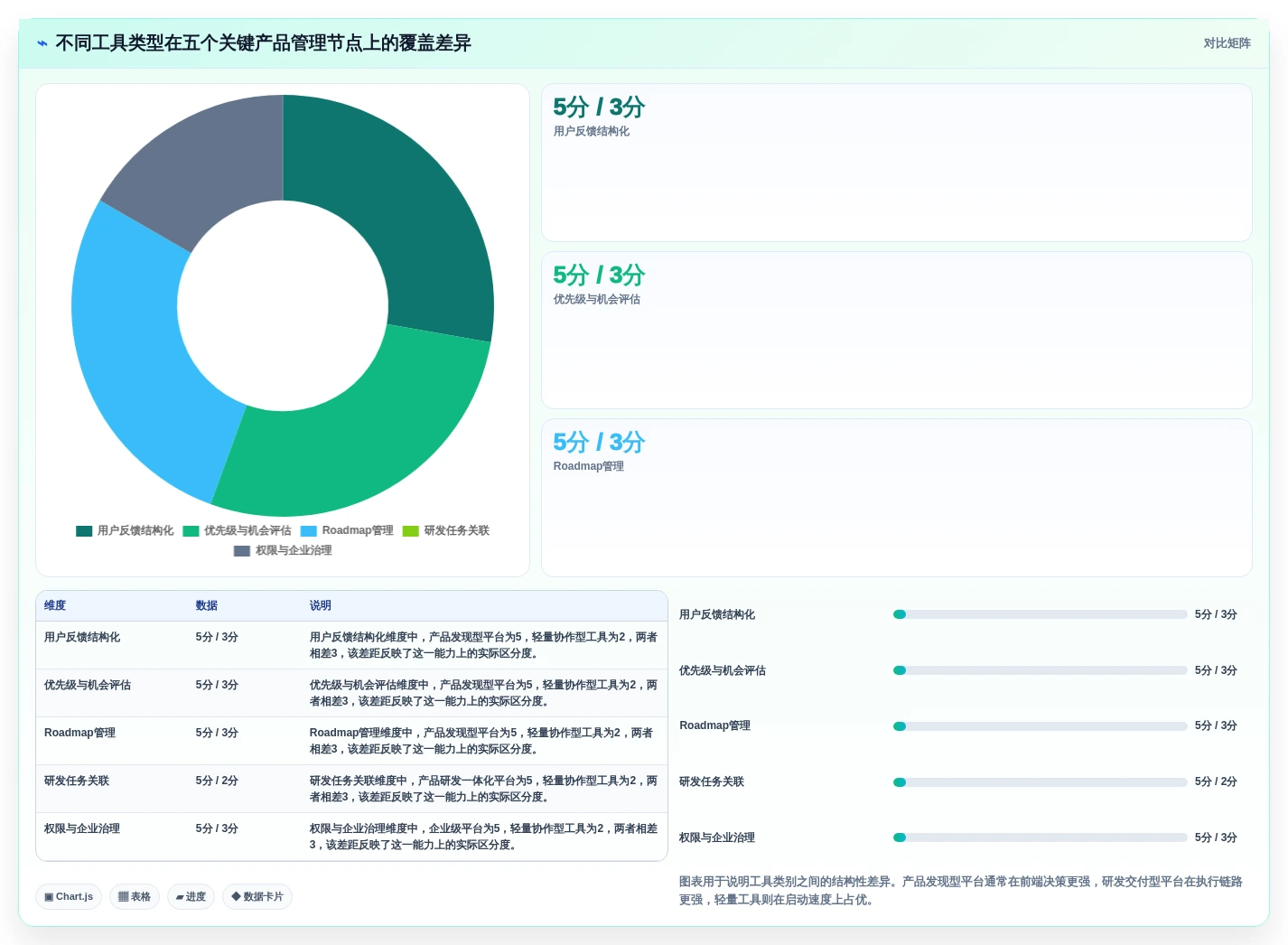Click 5分 / 2分 value in table

click(217, 781)
